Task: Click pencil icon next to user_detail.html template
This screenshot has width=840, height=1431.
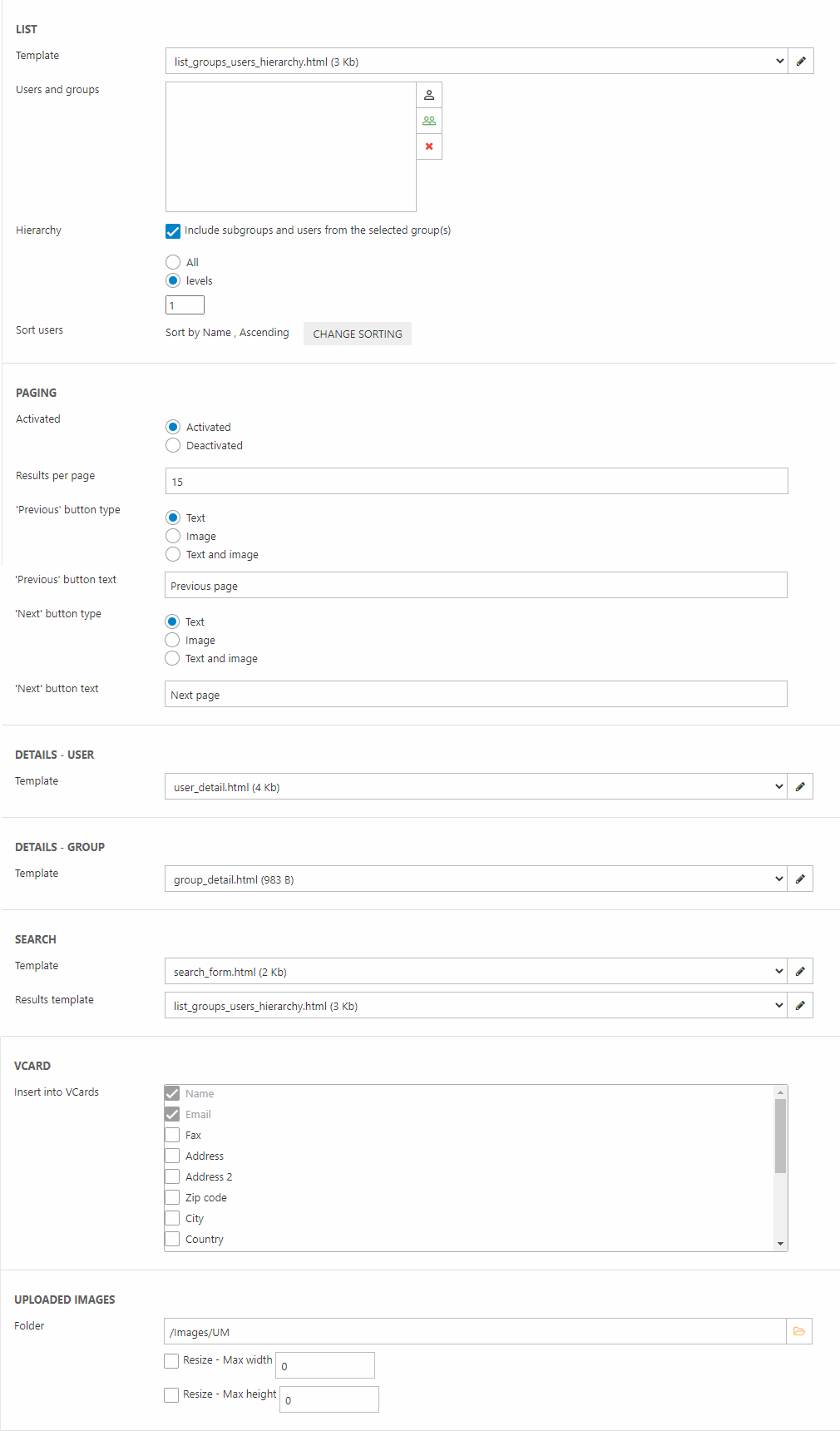Action: [x=800, y=786]
